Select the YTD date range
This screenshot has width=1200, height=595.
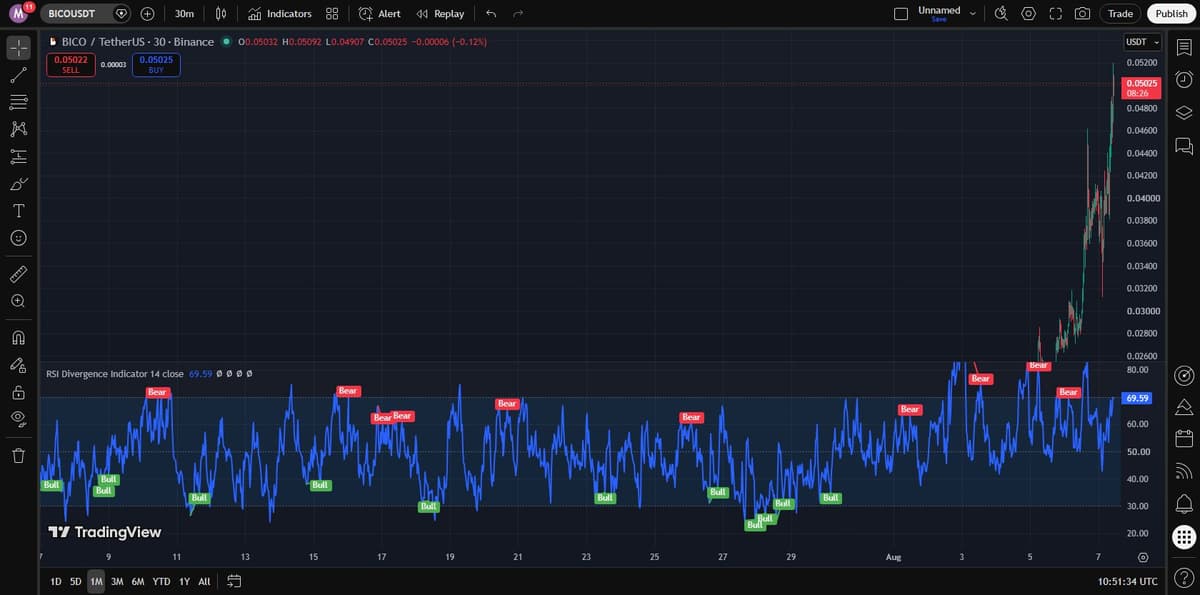point(161,581)
